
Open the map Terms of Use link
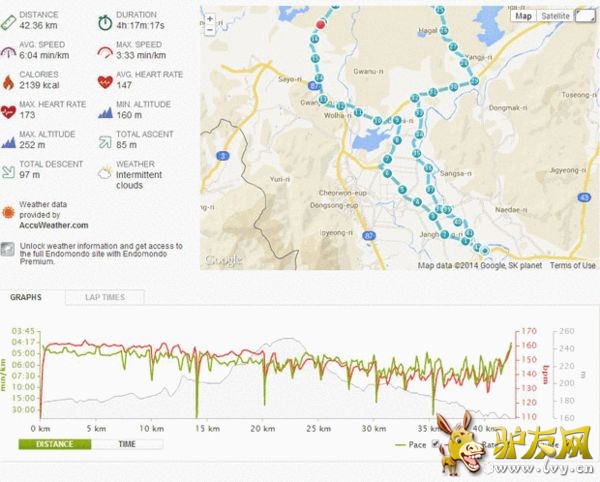tap(573, 265)
